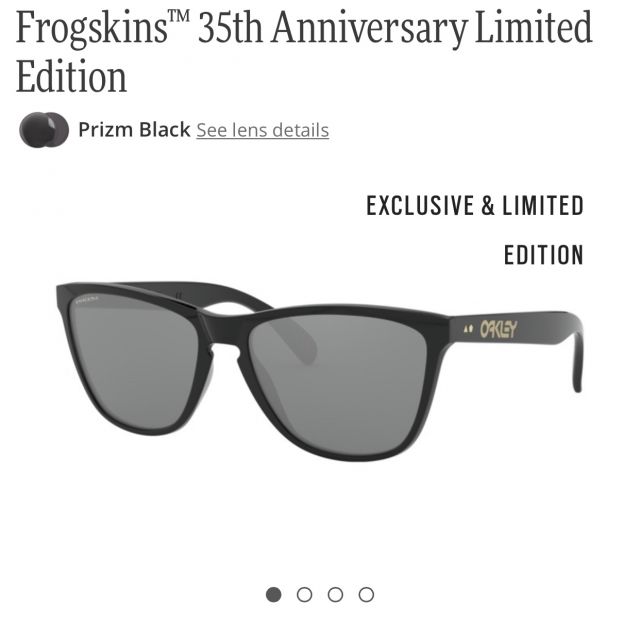This screenshot has width=640, height=640.
Task: Click the curved tip of the temple arm
Action: [577, 361]
